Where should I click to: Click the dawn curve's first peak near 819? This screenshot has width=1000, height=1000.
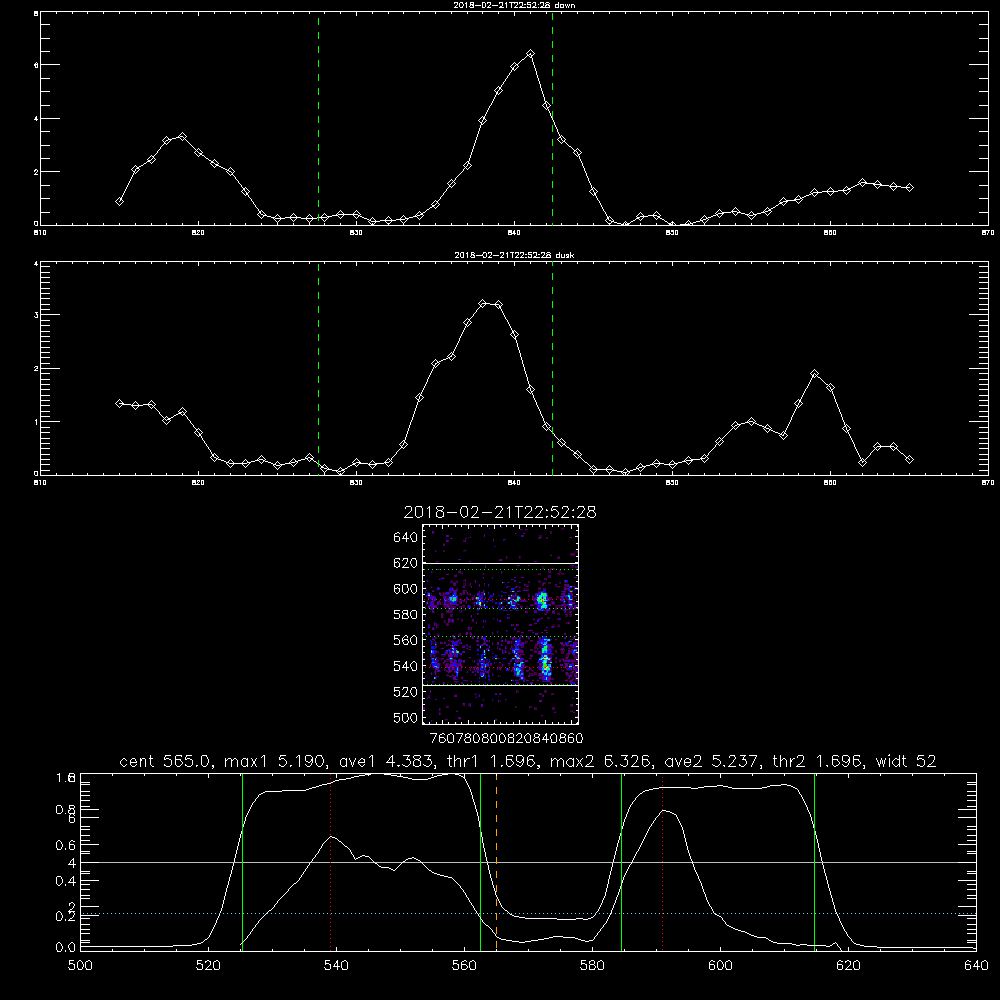pyautogui.click(x=182, y=136)
